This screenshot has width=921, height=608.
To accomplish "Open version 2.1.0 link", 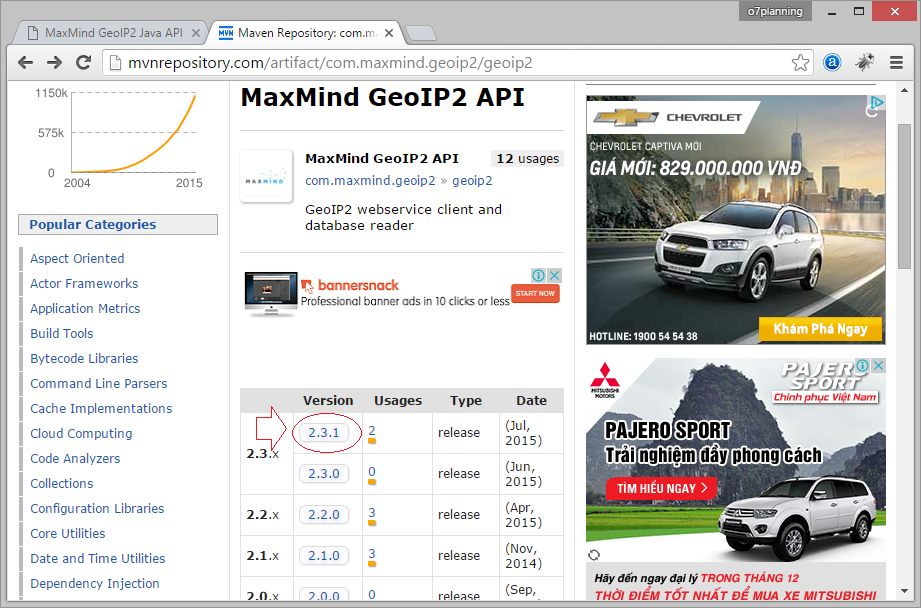I will (x=324, y=556).
